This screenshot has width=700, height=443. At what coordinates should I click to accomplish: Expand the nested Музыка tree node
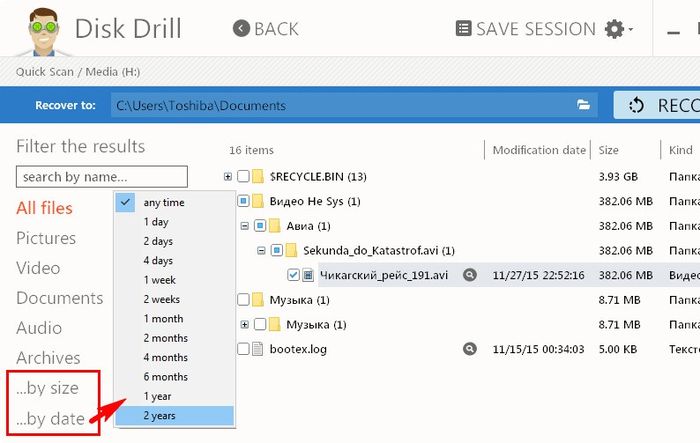point(244,324)
